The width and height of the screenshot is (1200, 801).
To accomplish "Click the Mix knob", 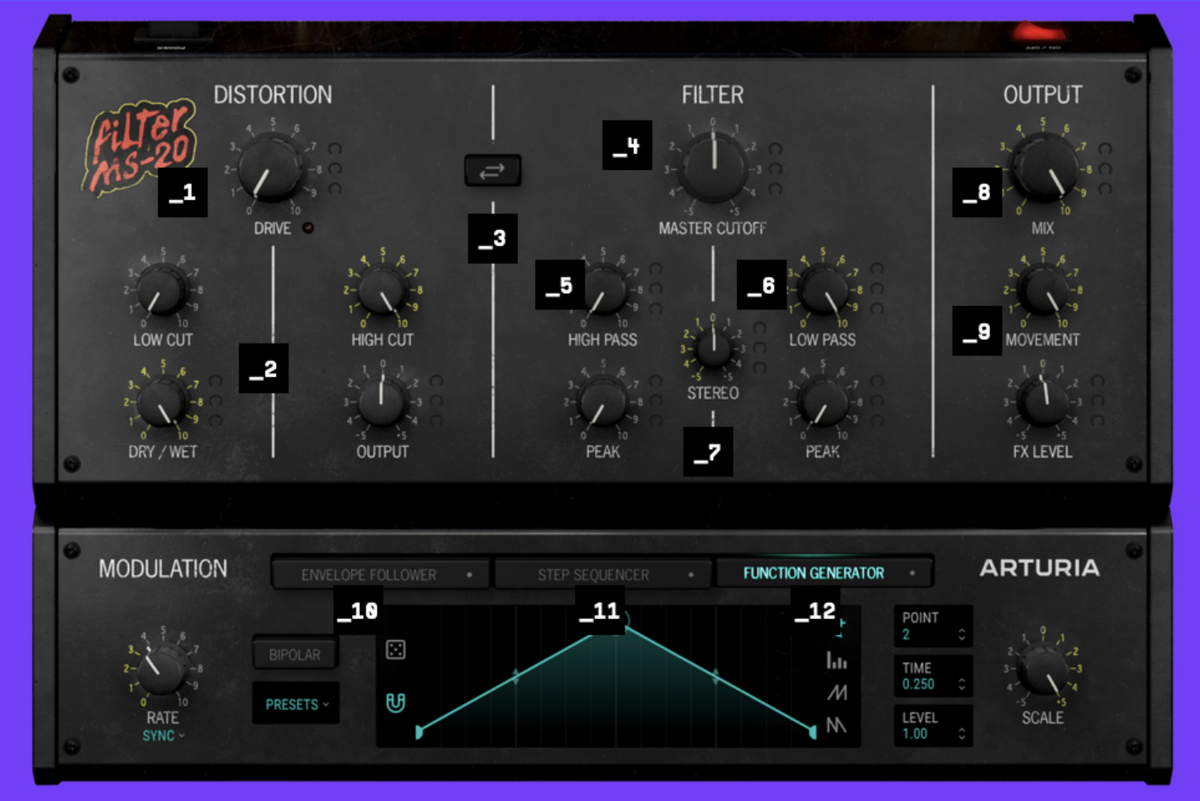I will (1042, 166).
